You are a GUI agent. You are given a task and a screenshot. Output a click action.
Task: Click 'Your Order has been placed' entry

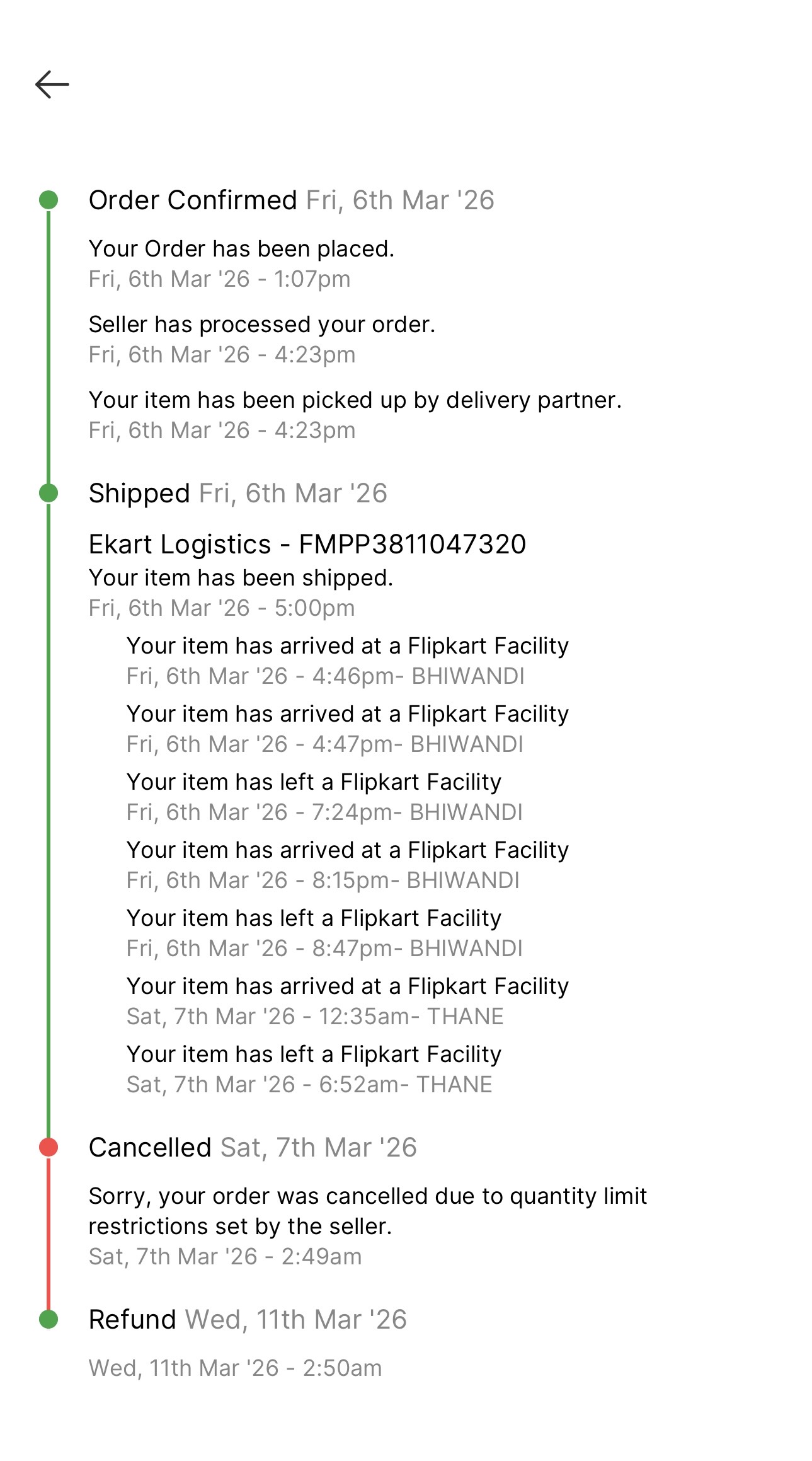click(241, 249)
